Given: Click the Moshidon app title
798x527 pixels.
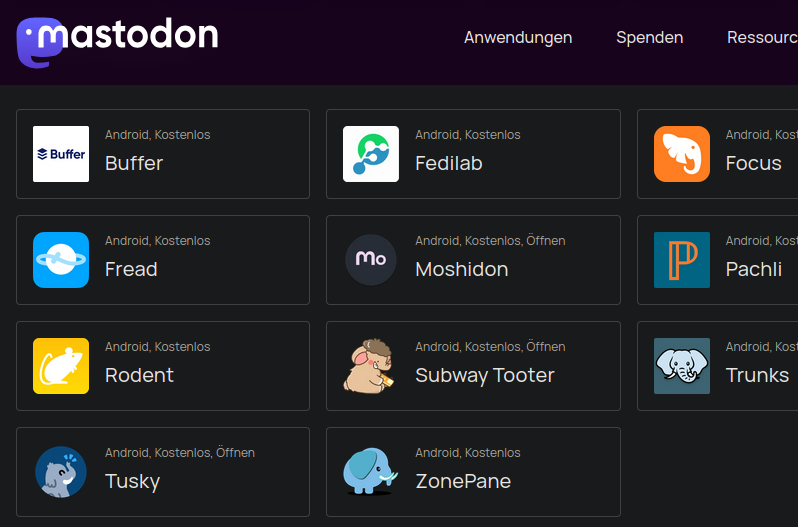Looking at the screenshot, I should pyautogui.click(x=462, y=269).
